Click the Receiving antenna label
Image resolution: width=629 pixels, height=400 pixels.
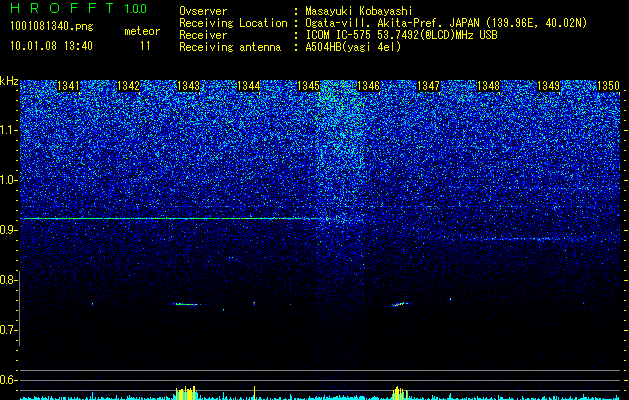coord(230,47)
